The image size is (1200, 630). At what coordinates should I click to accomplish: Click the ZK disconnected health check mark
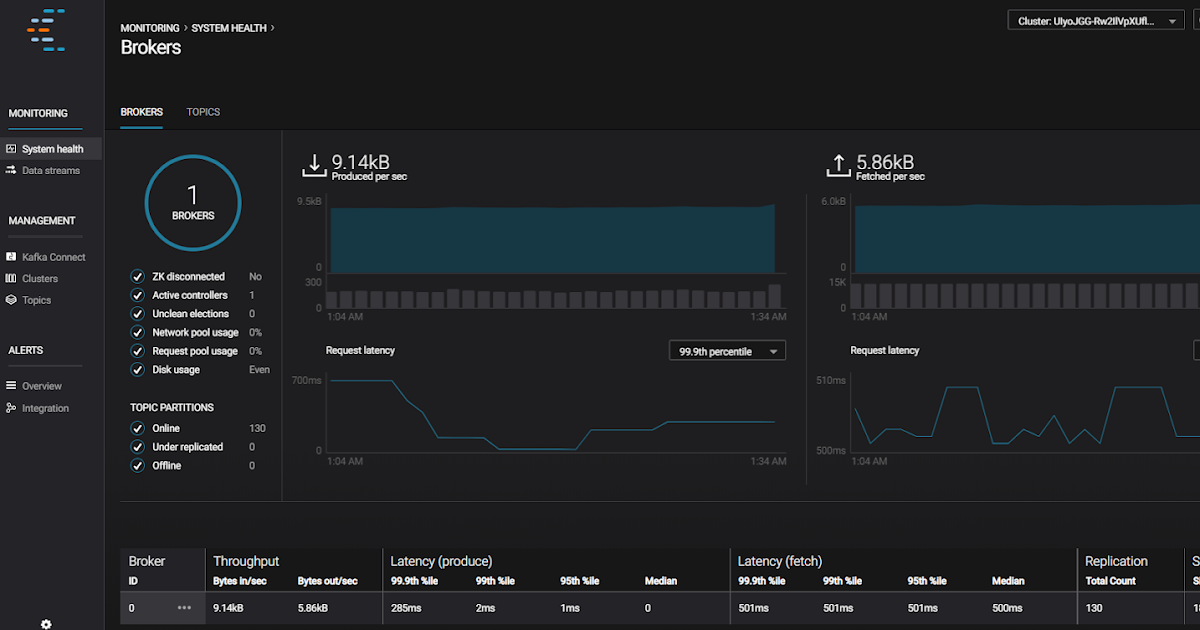pyautogui.click(x=138, y=276)
